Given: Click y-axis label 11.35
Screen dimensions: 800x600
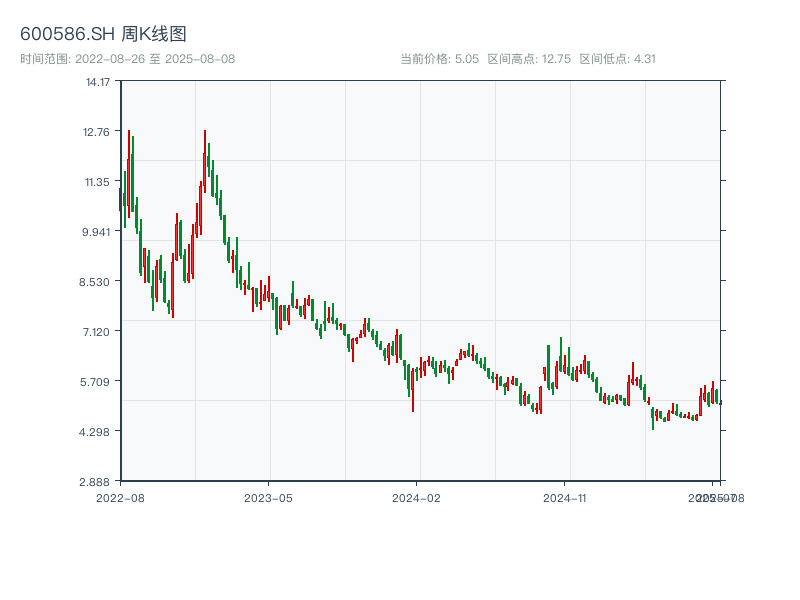Looking at the screenshot, I should (x=97, y=182).
